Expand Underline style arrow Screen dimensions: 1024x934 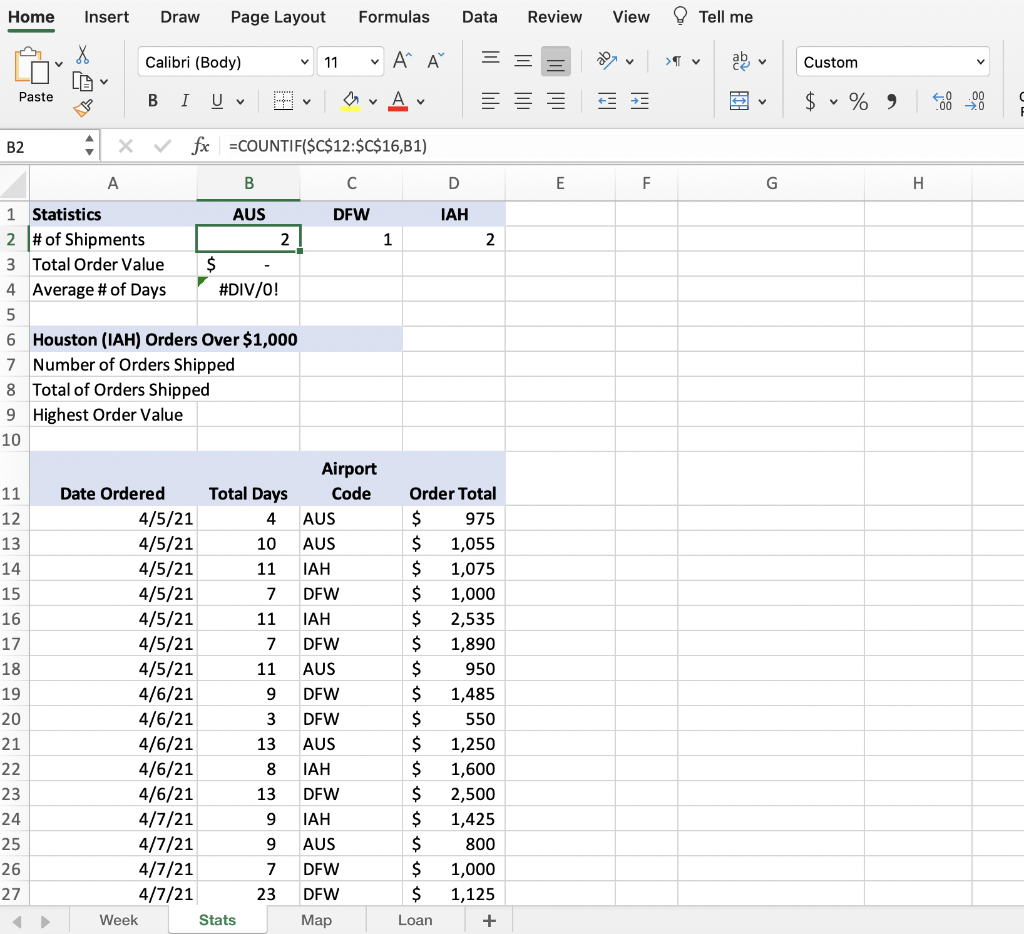pyautogui.click(x=240, y=101)
